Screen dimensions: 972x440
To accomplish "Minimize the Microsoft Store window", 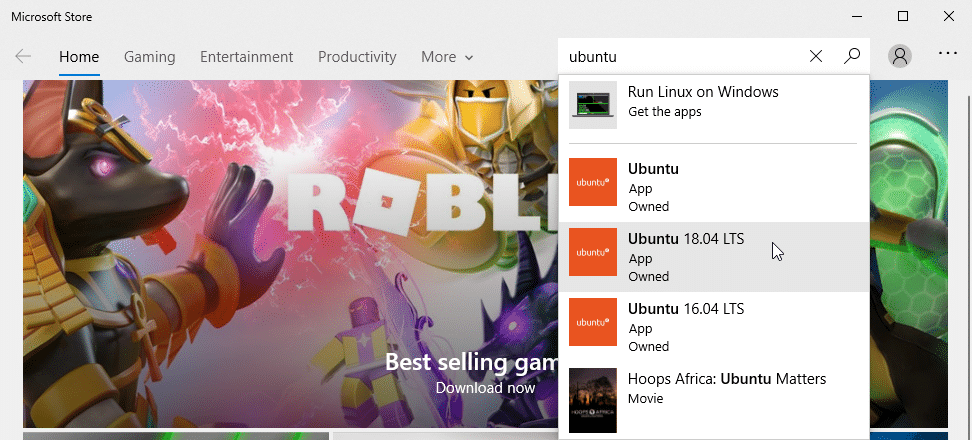I will point(857,16).
